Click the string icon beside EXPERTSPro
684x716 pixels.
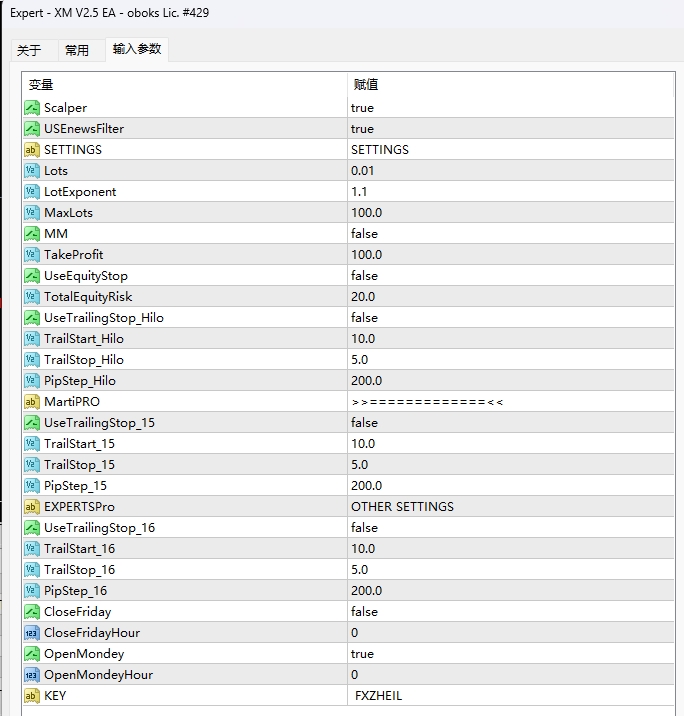32,507
